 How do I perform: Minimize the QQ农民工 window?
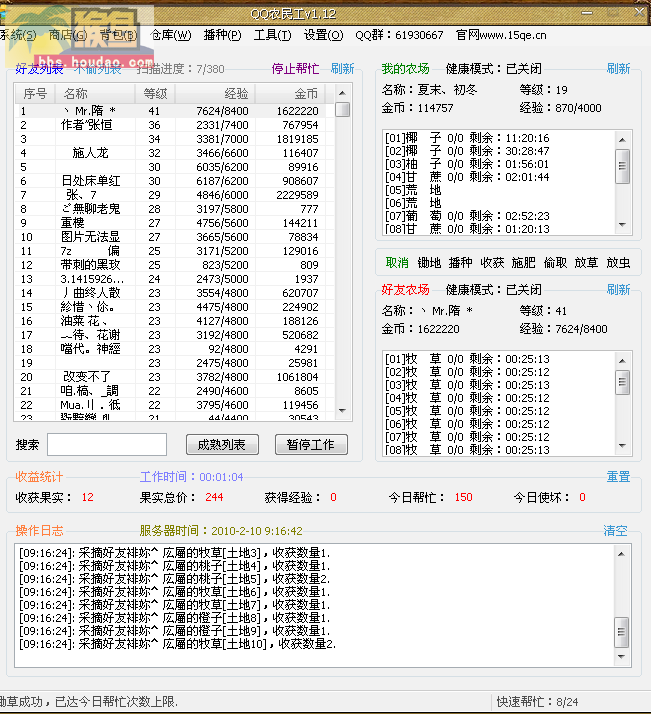coord(587,13)
